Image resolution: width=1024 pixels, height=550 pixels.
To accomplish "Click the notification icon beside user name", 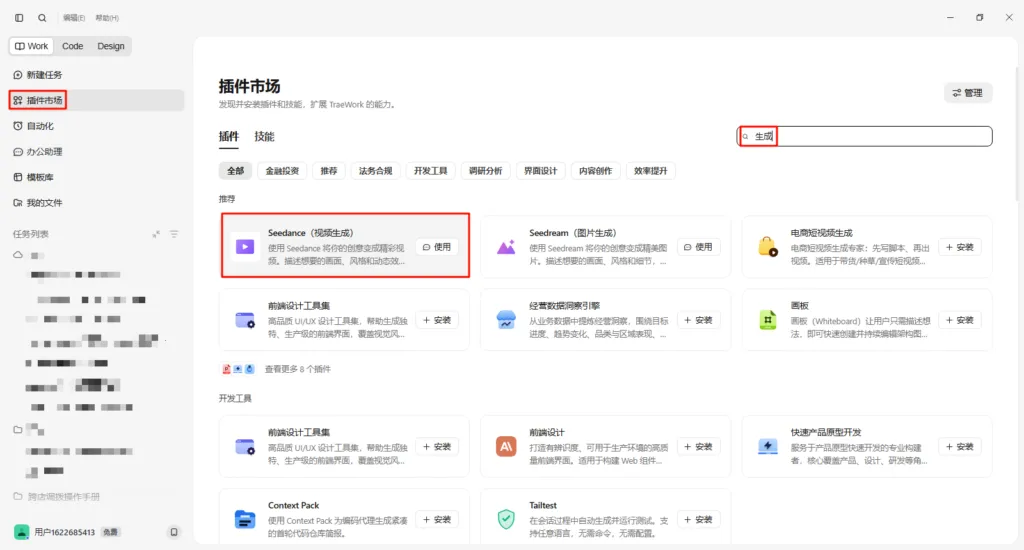I will click(x=174, y=532).
